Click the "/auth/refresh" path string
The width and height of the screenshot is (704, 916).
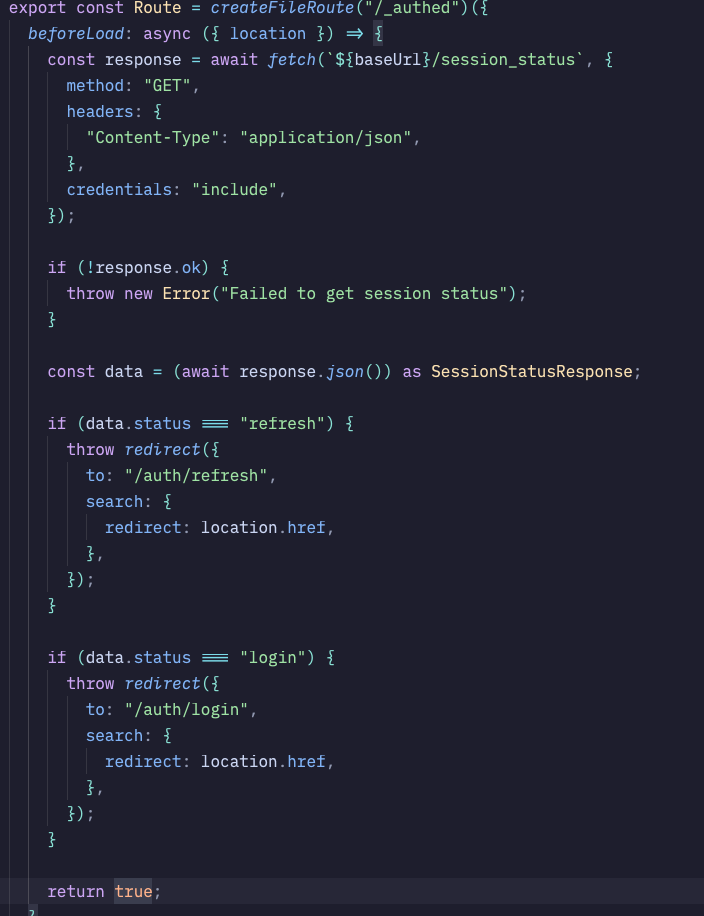[x=196, y=476]
